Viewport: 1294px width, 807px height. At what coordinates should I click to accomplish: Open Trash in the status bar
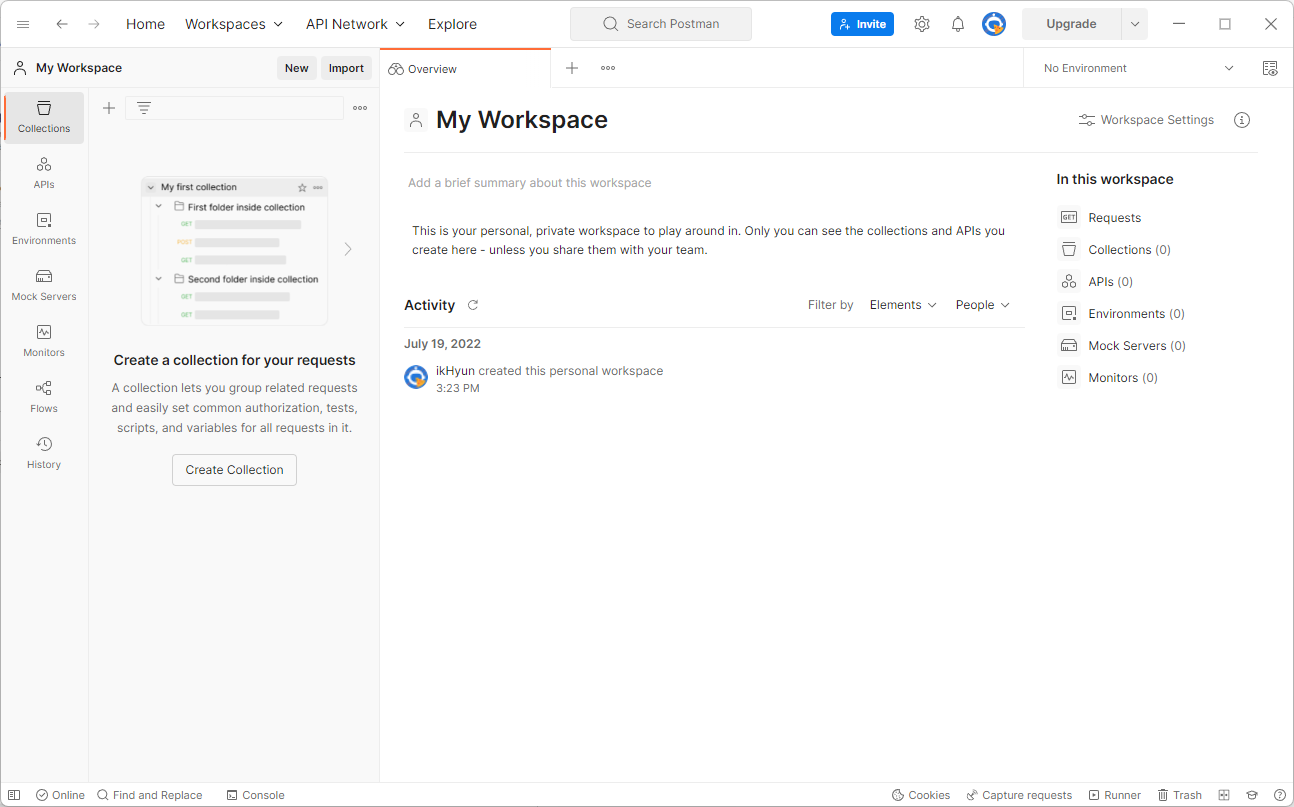[x=1179, y=795]
